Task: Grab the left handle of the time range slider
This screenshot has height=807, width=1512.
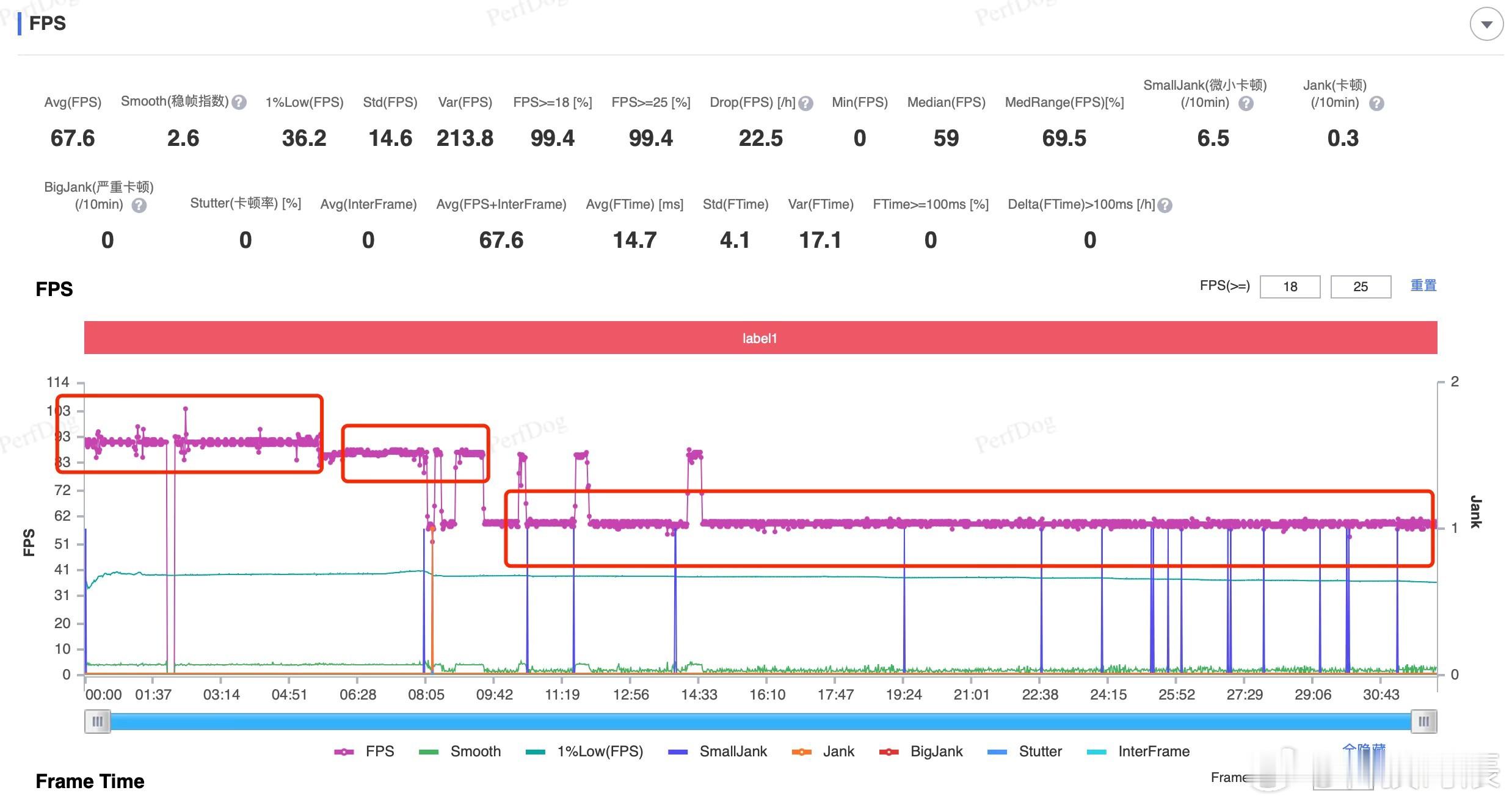Action: coord(97,722)
